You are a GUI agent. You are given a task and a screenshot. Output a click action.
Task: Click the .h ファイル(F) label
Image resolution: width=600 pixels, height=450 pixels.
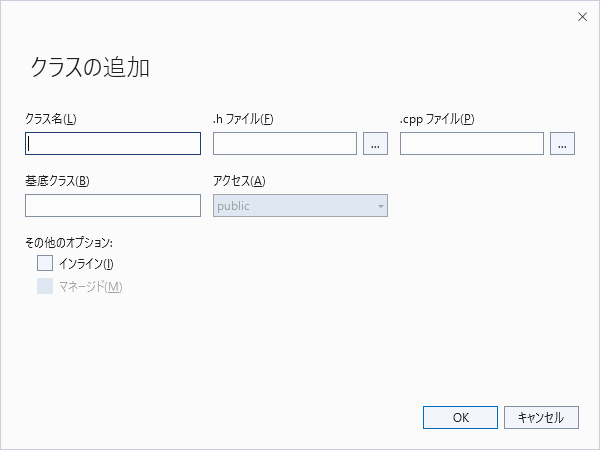(243, 120)
